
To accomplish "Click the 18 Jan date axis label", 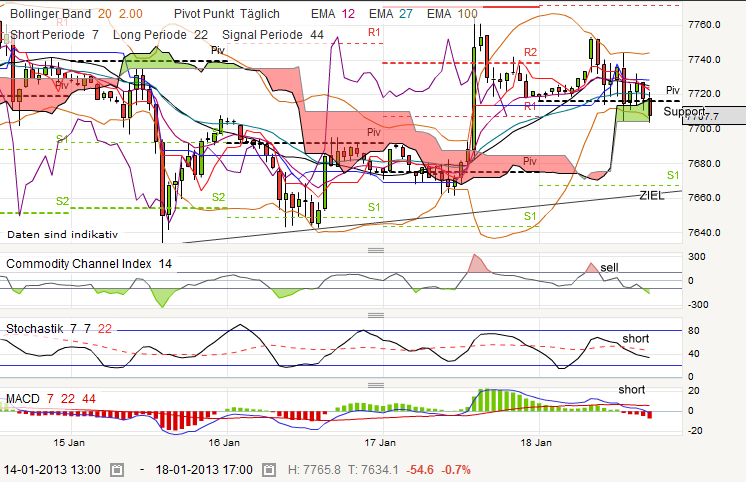I will click(x=536, y=443).
